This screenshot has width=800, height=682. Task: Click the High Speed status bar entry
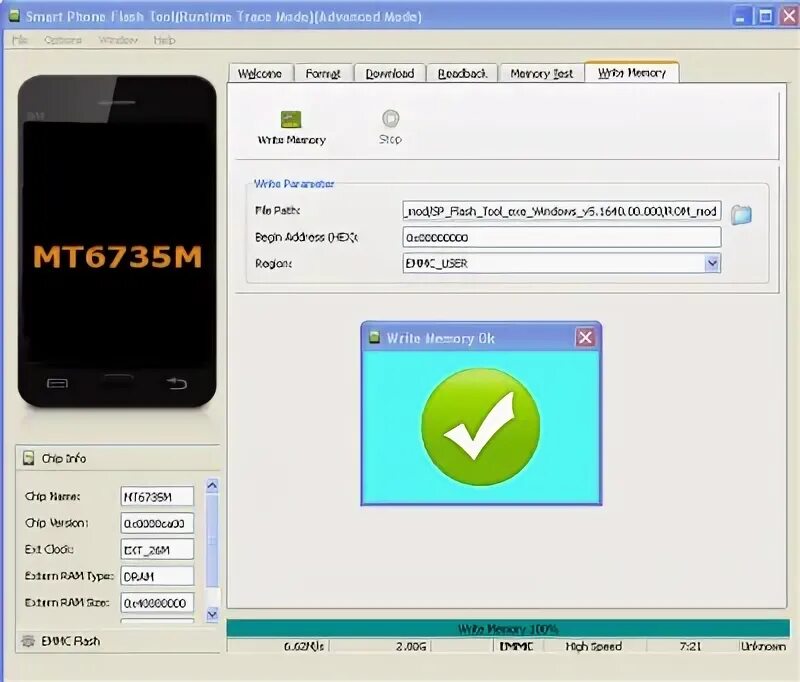click(x=593, y=646)
